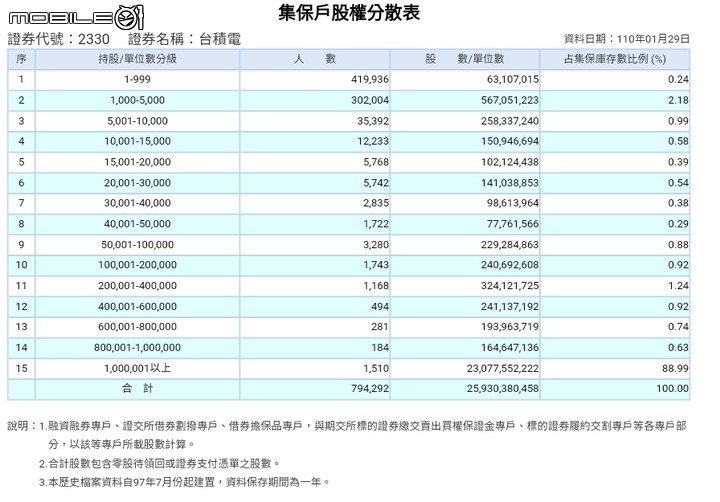Click the 1,000,001以上 range cell
720x502 pixels.
tap(137, 368)
